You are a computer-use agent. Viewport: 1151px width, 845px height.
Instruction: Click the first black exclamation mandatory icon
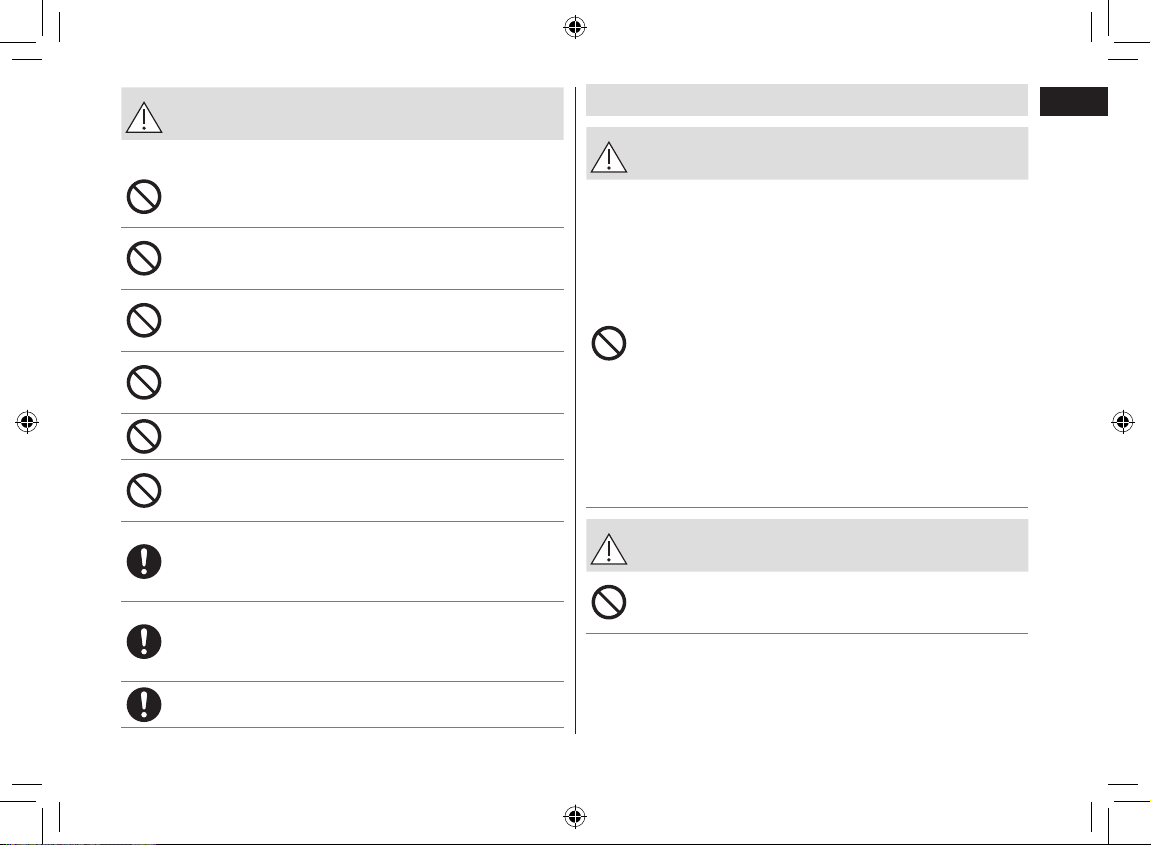[x=144, y=562]
